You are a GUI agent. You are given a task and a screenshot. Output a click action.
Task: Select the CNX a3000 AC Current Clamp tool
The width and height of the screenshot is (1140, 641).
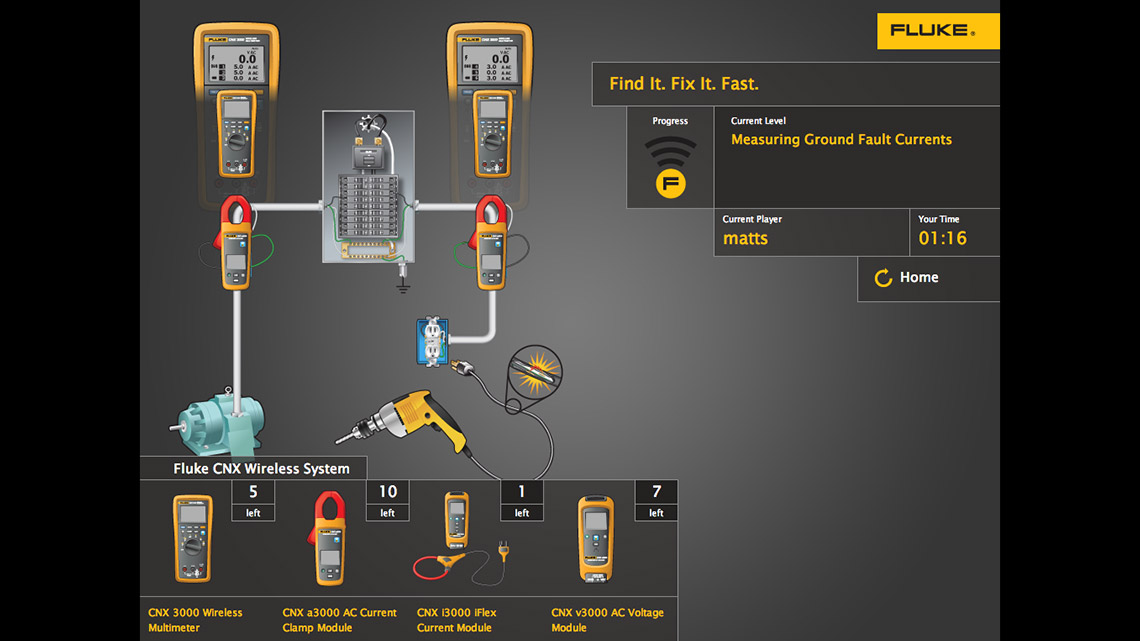click(x=329, y=538)
